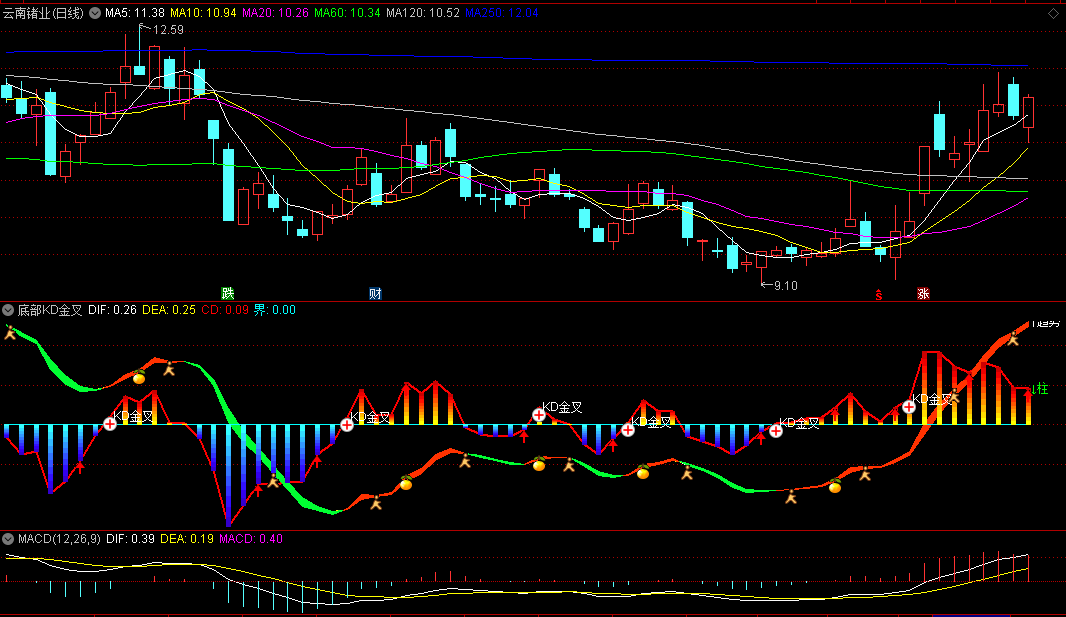Click the MA5: 11.38 label

(x=135, y=13)
